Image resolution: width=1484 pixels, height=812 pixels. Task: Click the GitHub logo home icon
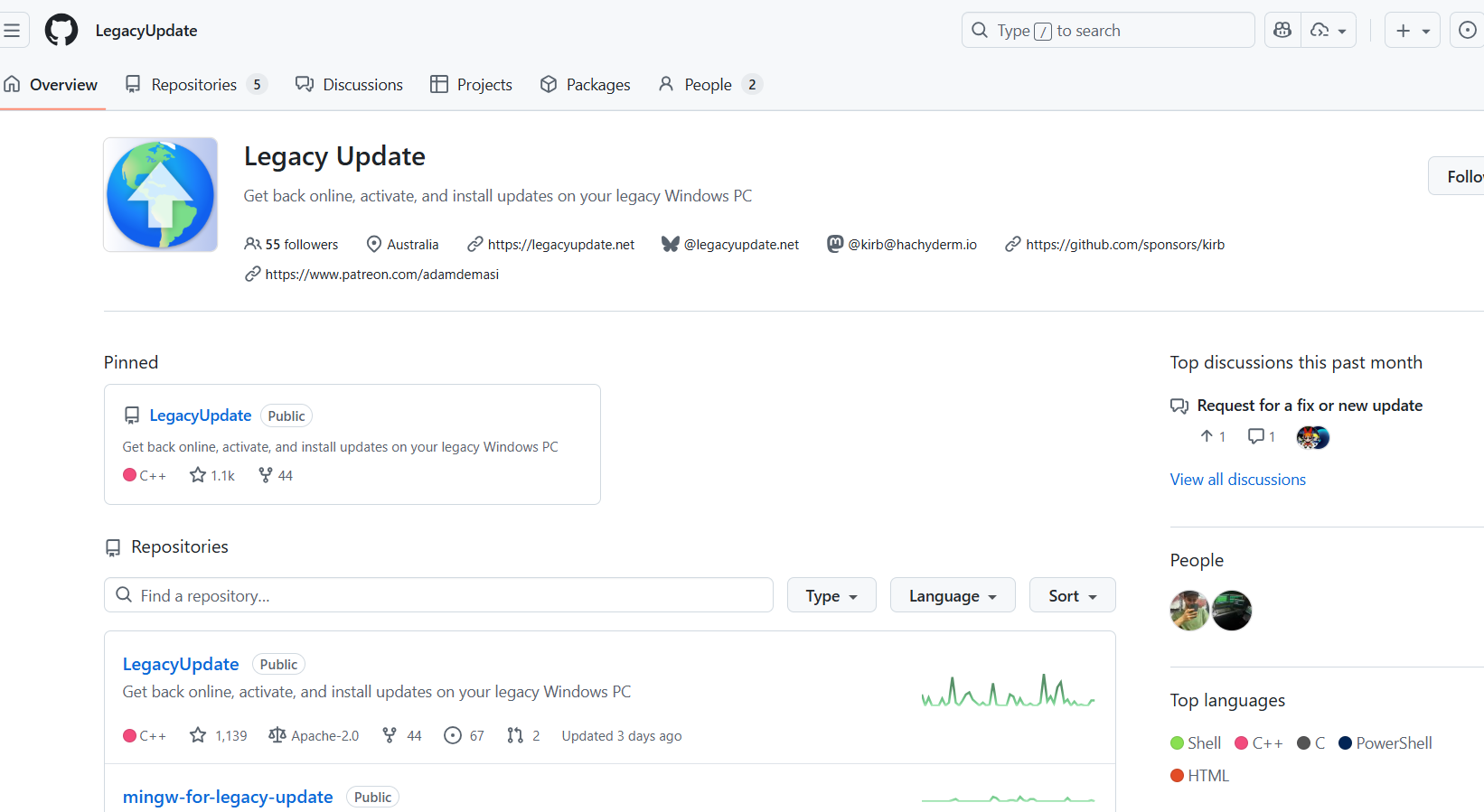click(x=61, y=30)
